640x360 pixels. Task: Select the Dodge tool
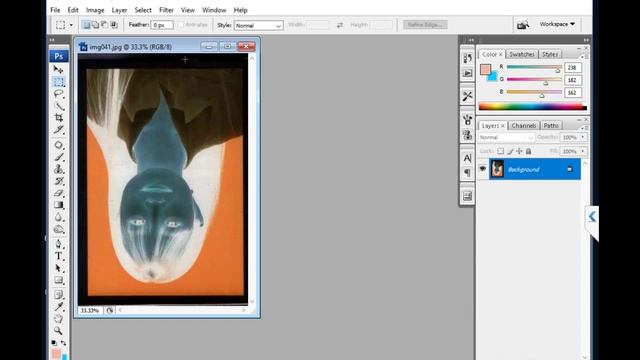58,229
